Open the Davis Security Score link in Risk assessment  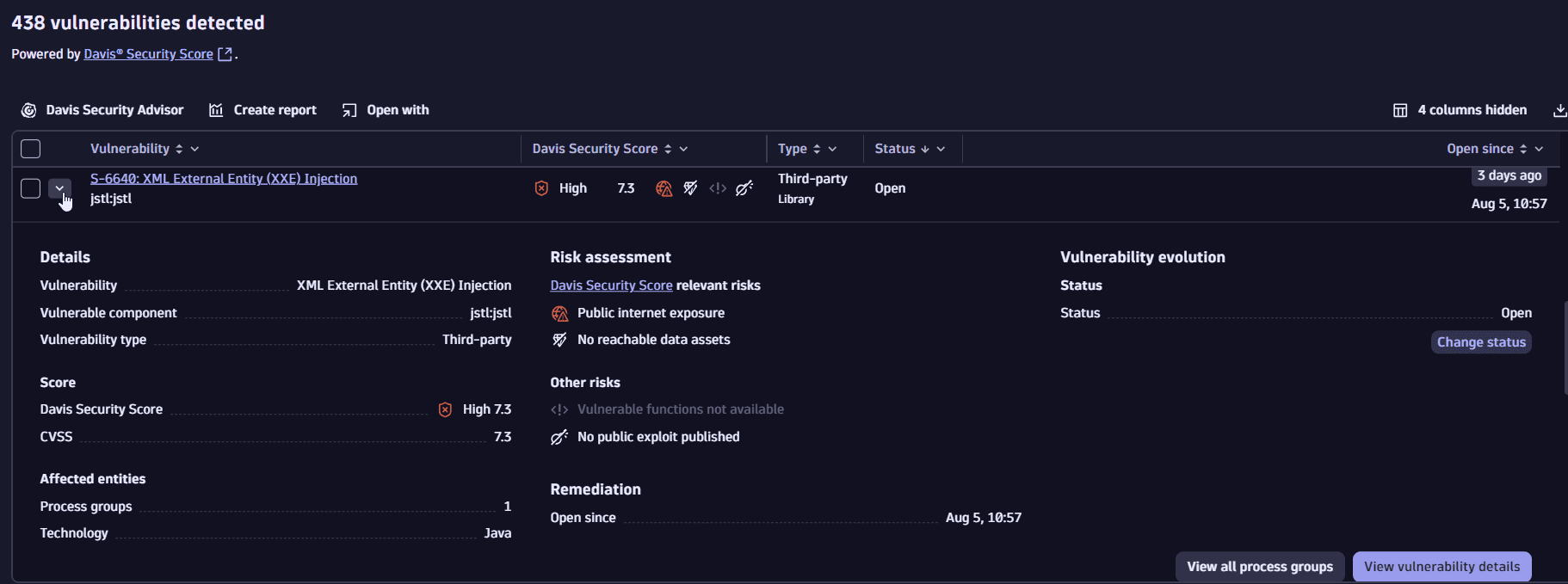tap(611, 286)
